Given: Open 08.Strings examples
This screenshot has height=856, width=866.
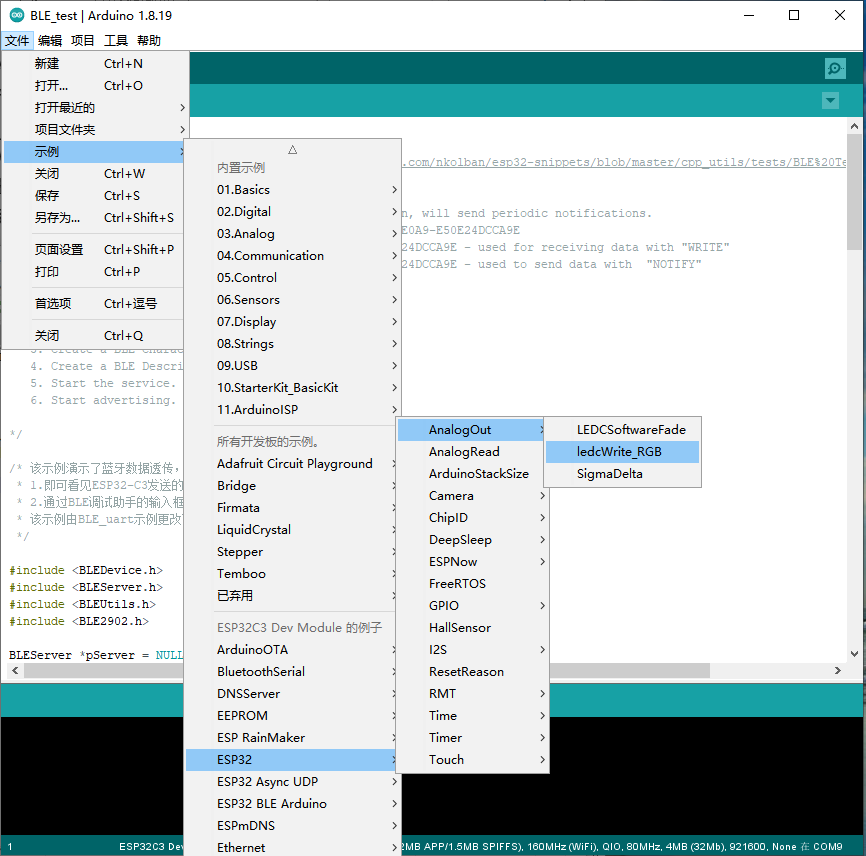Looking at the screenshot, I should point(293,344).
